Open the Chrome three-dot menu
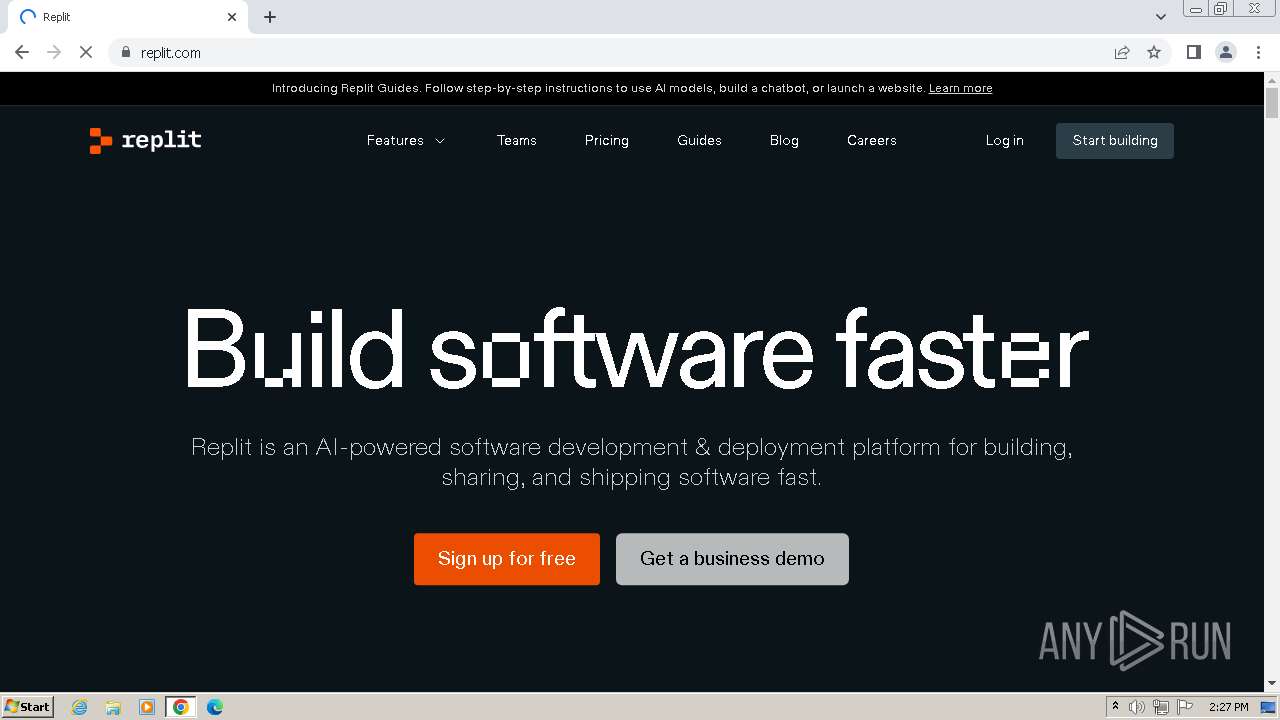Screen dimensions: 1280x720 [1258, 52]
